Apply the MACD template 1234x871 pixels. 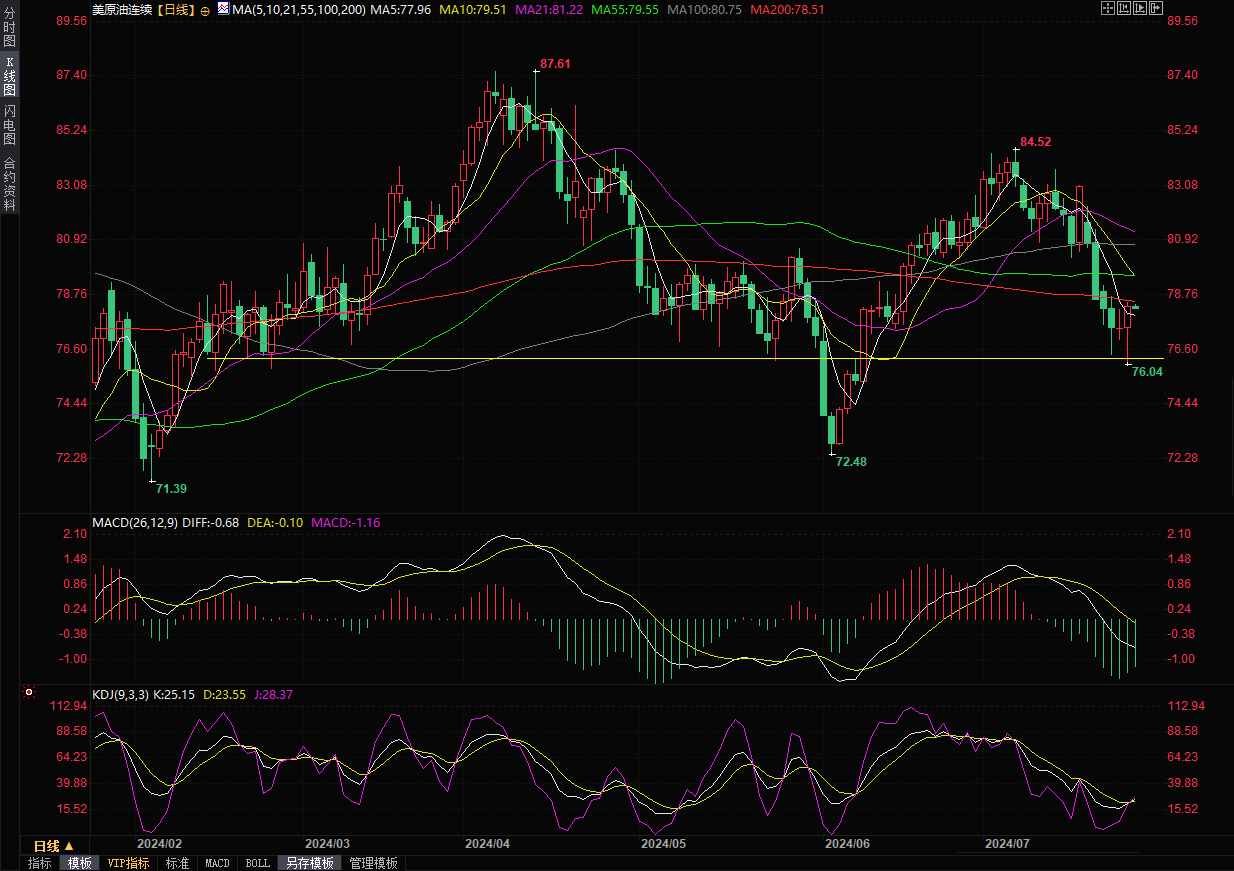coord(217,863)
